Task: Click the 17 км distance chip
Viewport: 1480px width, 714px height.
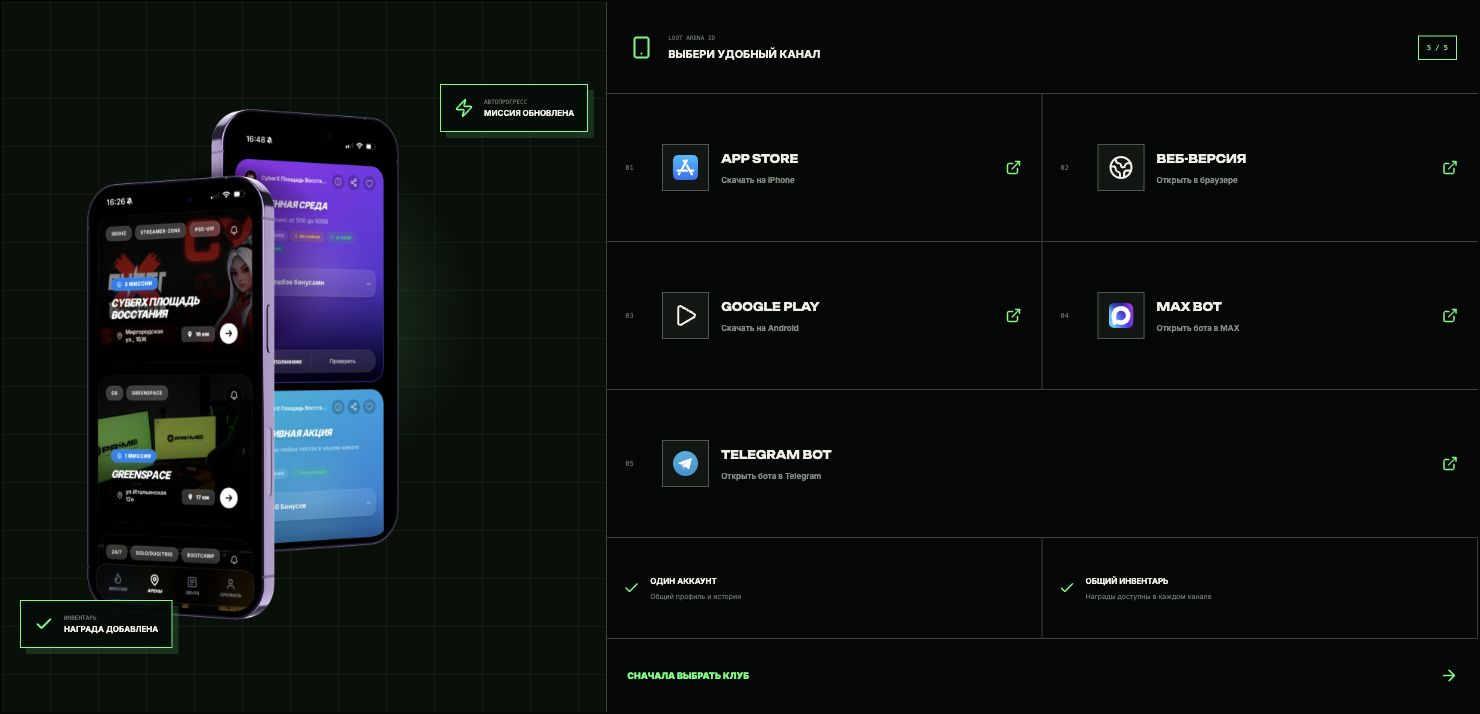Action: [198, 497]
